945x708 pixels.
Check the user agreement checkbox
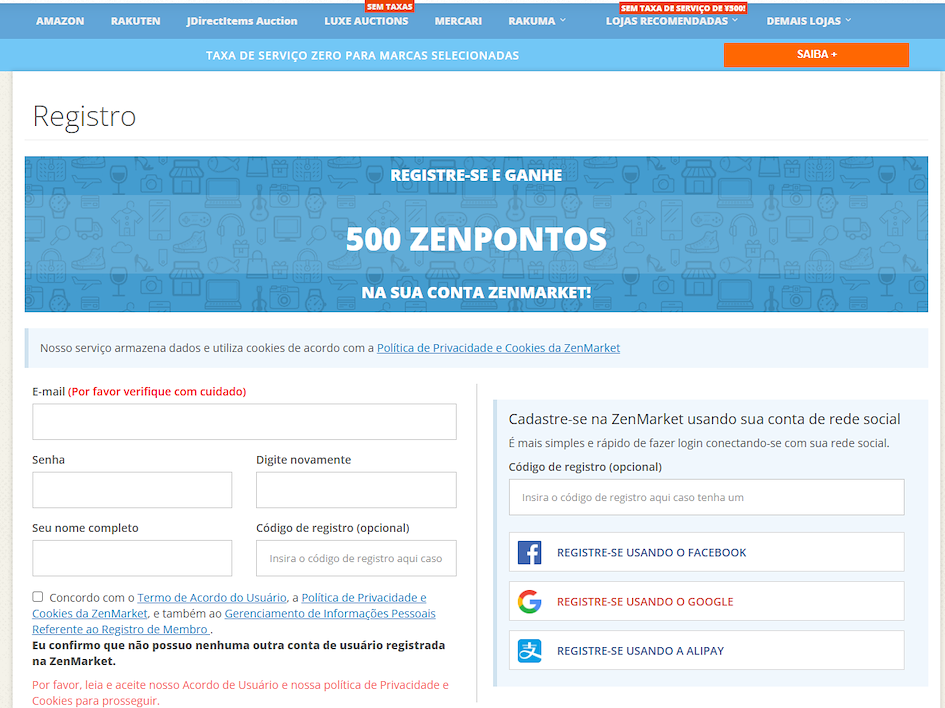38,597
